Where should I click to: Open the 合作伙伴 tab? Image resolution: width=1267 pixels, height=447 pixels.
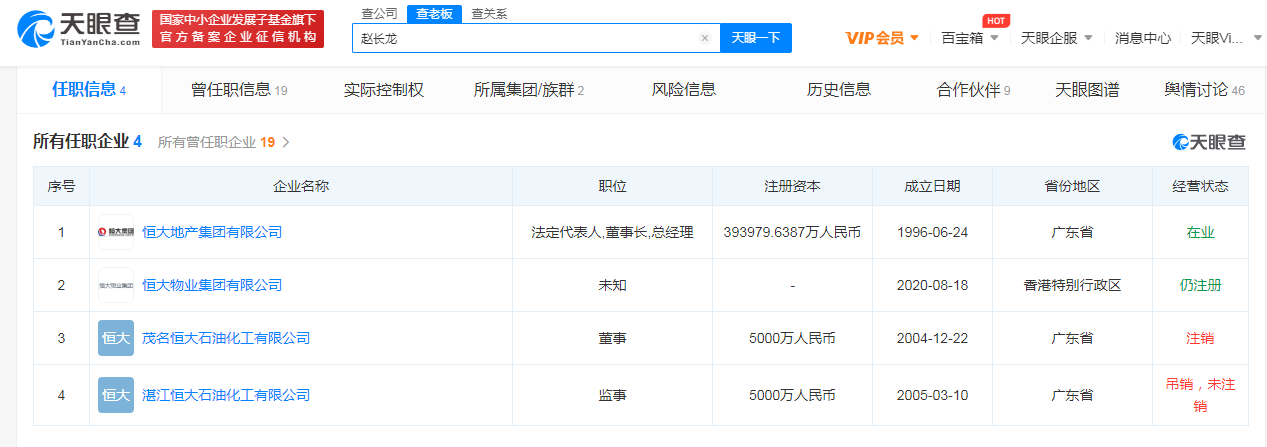[x=974, y=90]
